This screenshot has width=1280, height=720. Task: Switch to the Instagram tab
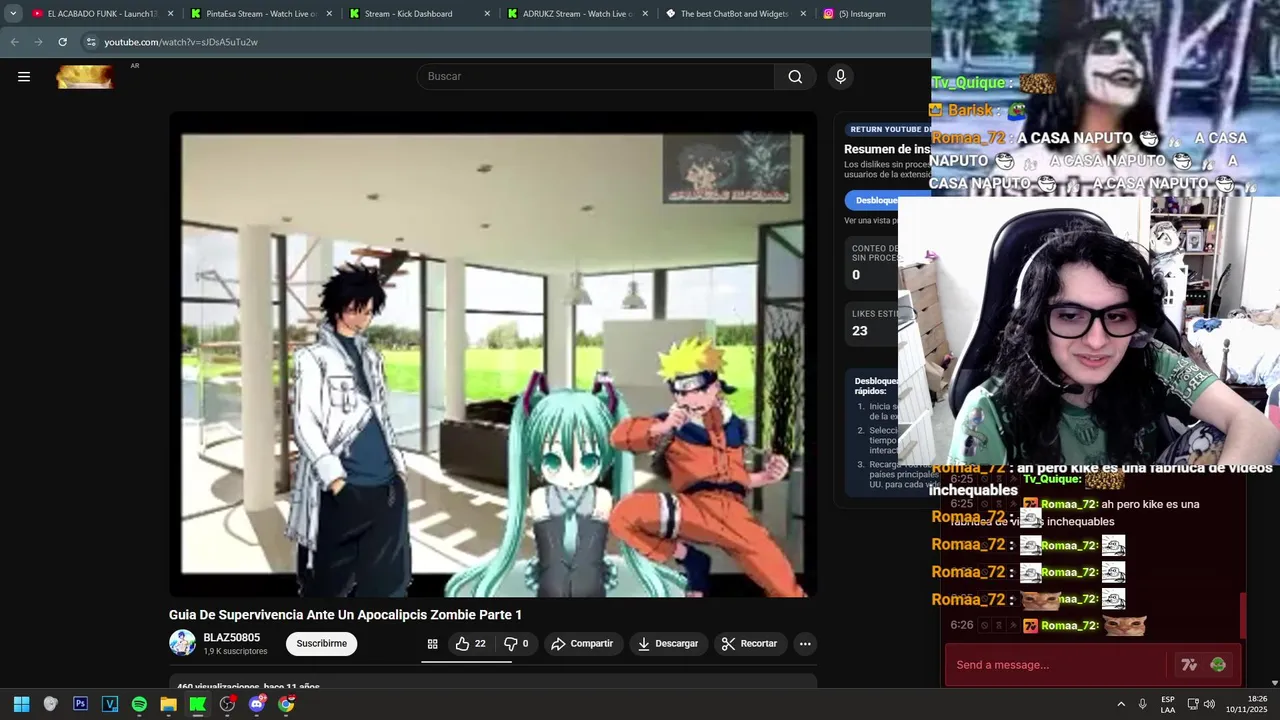point(870,14)
